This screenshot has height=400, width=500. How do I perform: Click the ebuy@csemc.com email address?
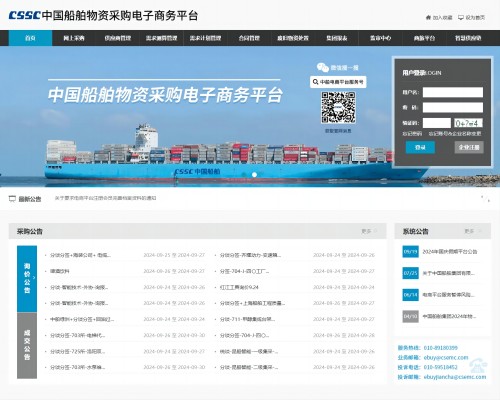[446, 357]
